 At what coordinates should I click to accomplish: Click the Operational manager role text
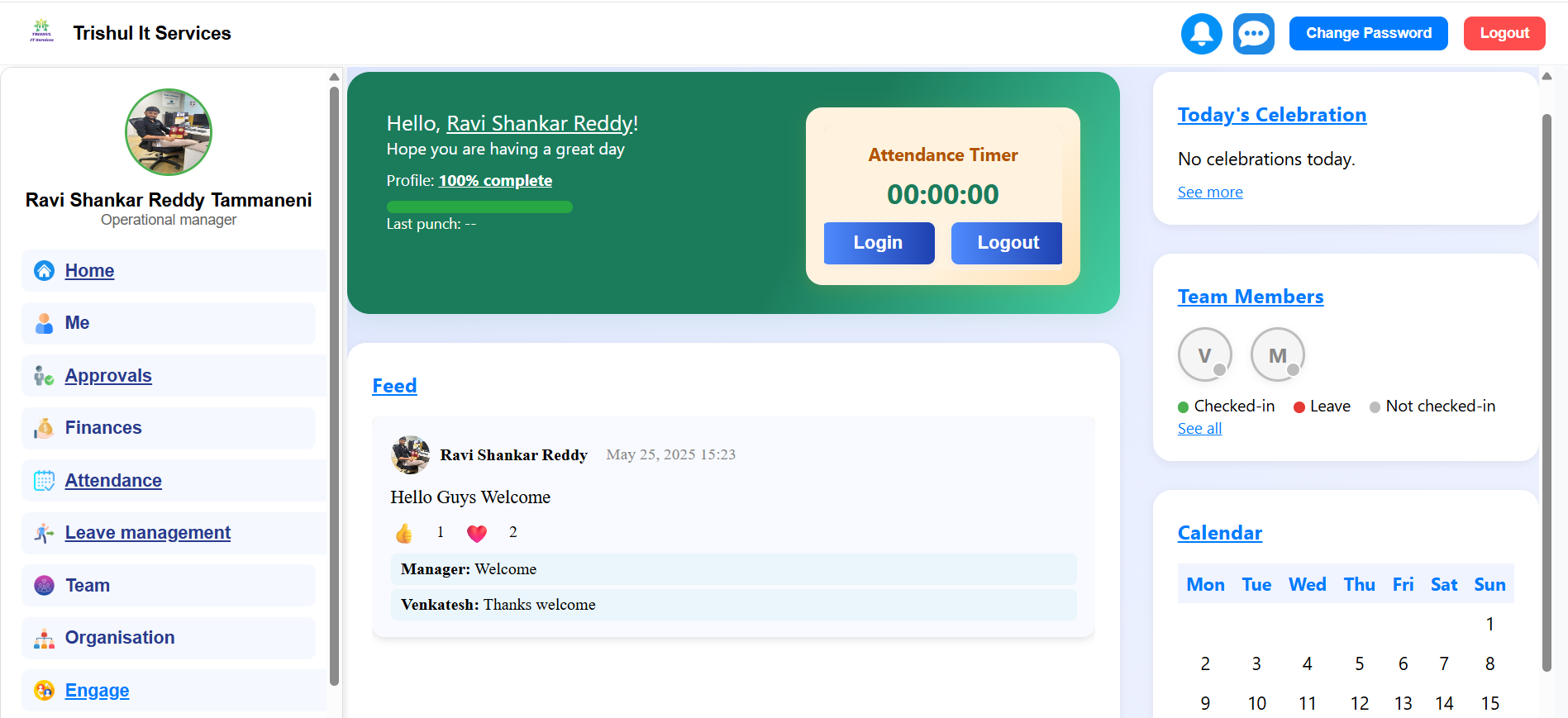169,220
